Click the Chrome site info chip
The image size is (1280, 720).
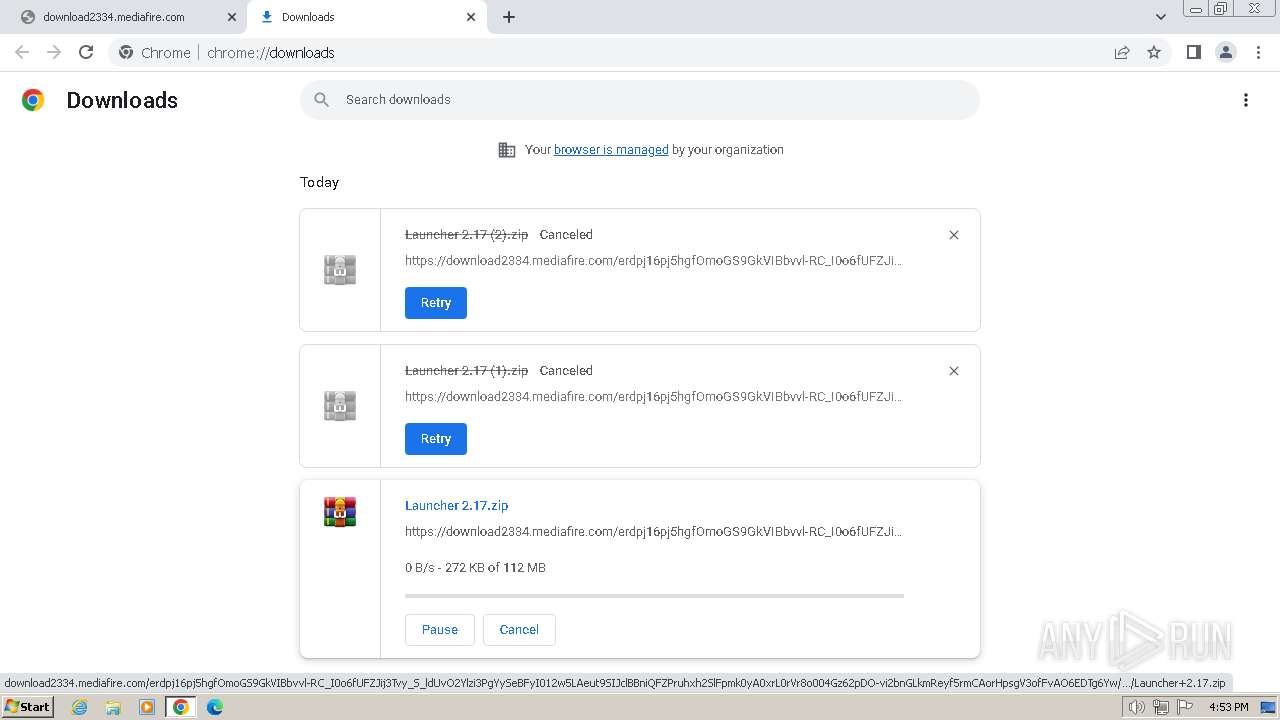[155, 52]
